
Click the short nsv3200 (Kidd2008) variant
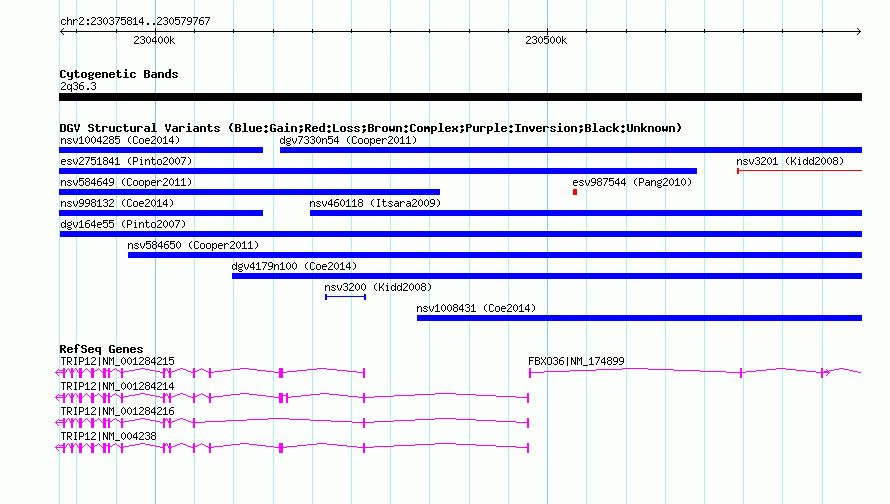(345, 297)
